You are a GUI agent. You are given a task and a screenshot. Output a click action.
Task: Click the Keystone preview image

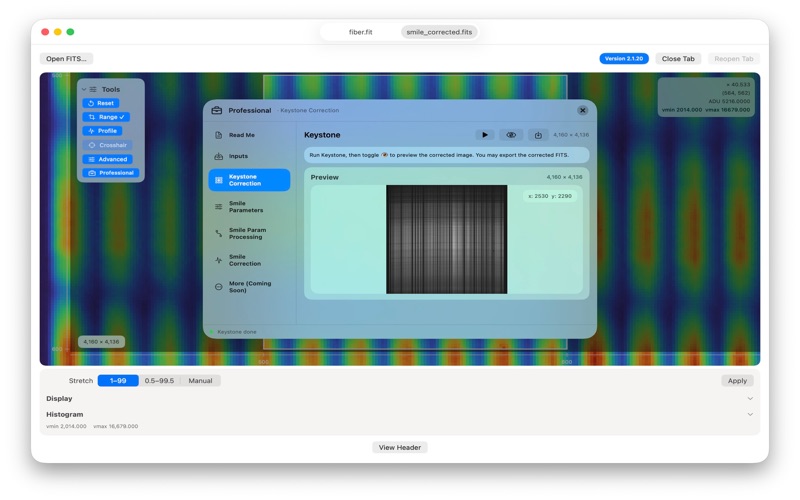446,239
